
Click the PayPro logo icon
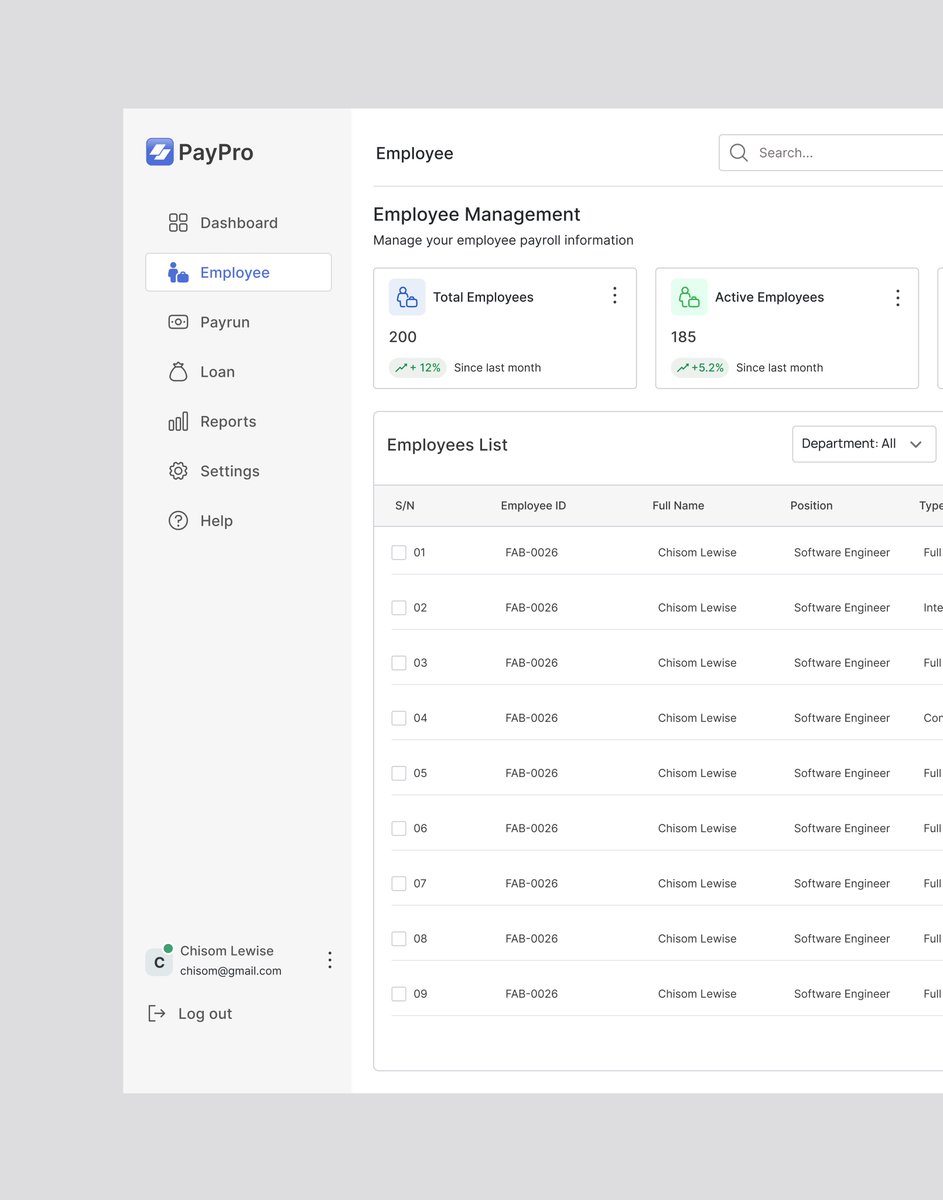coord(160,152)
